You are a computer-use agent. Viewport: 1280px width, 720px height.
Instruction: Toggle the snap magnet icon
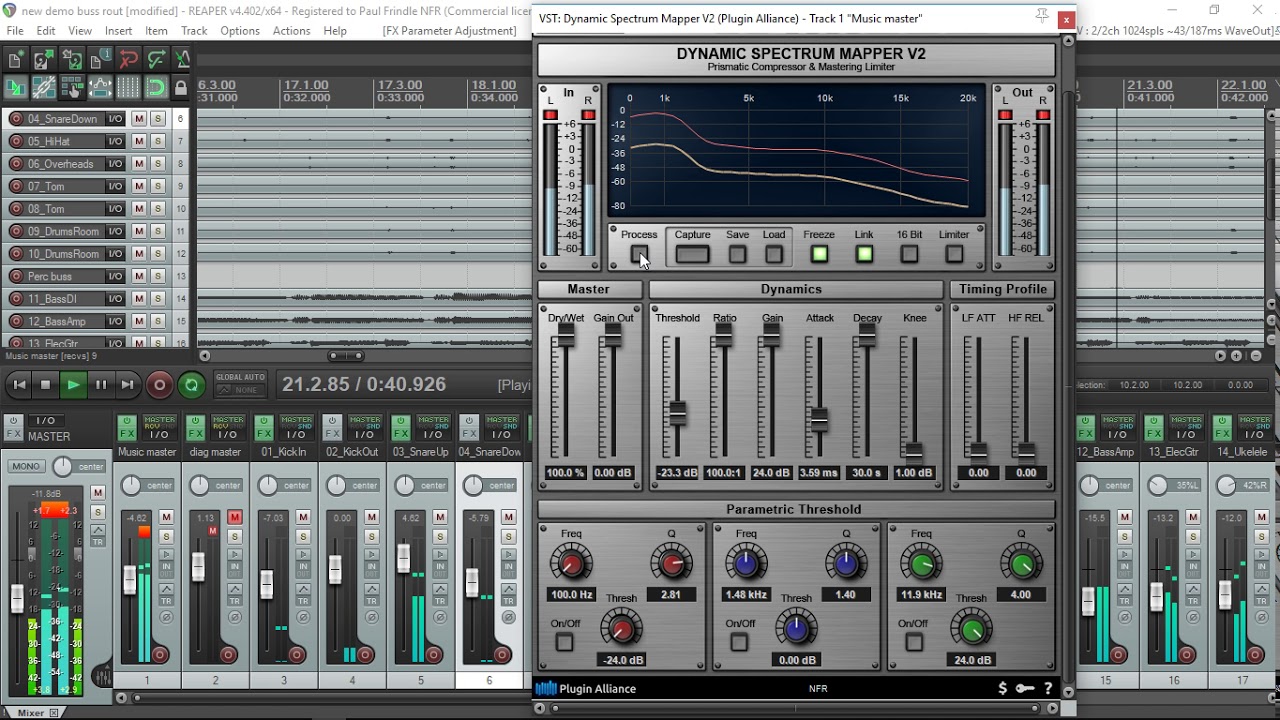coord(156,87)
